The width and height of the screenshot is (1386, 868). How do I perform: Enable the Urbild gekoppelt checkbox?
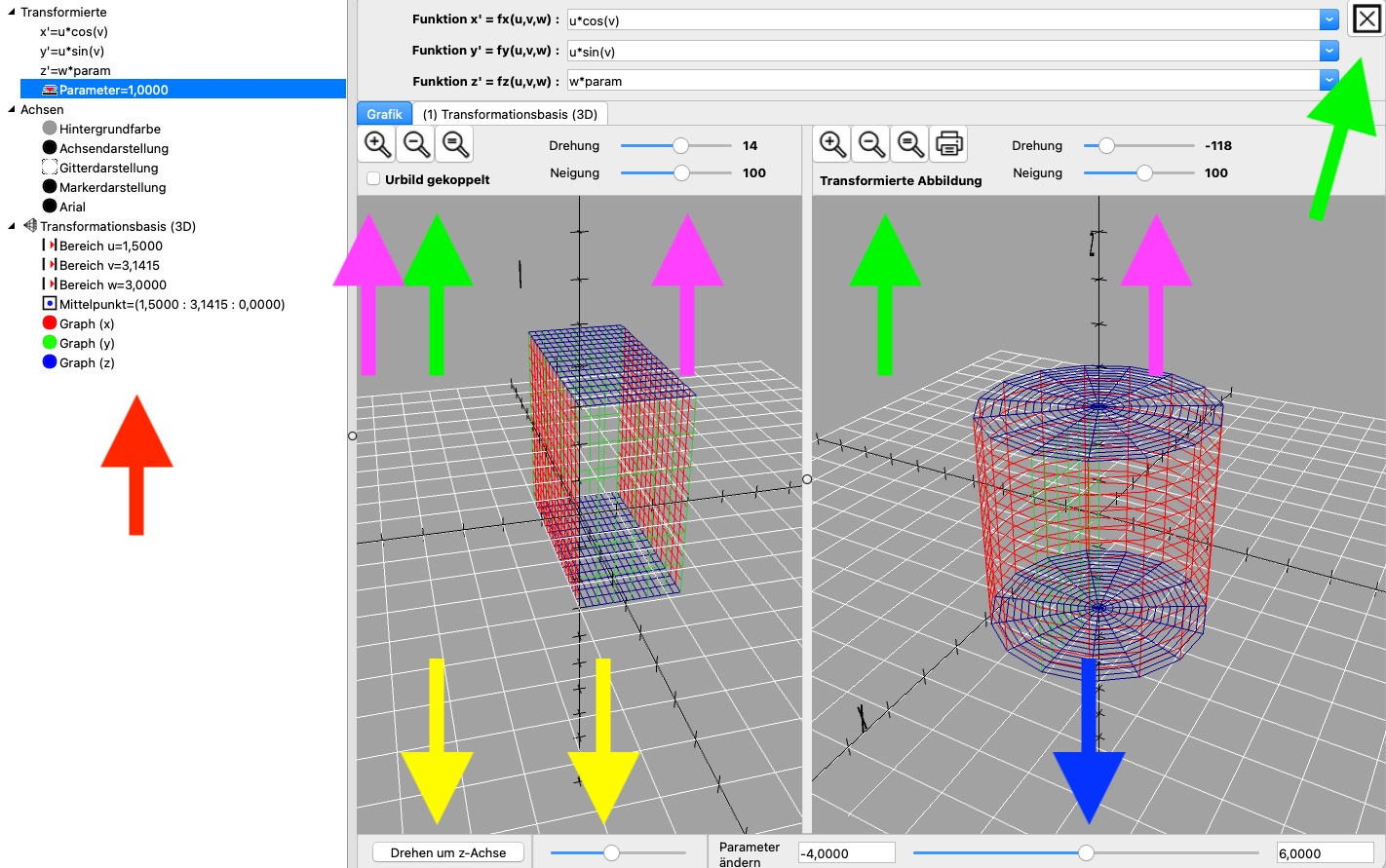coord(373,179)
